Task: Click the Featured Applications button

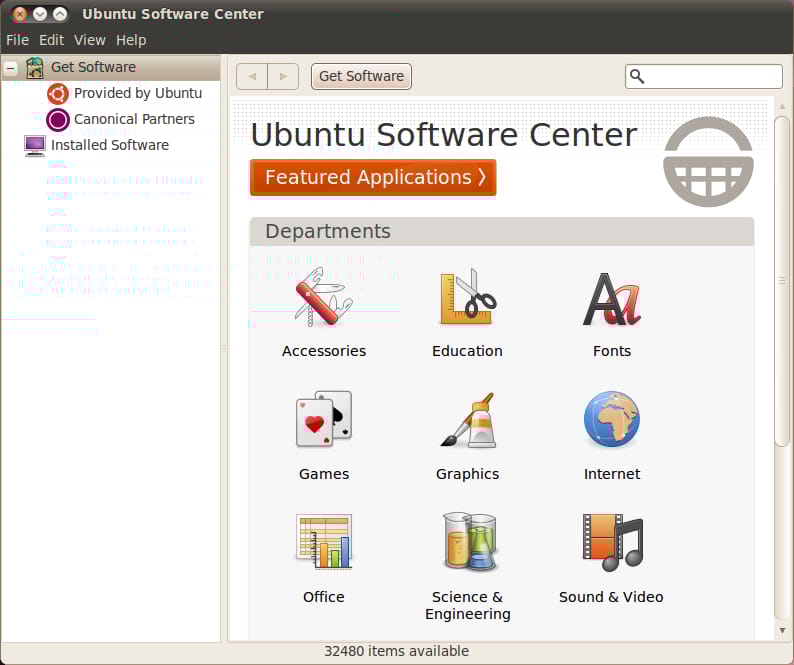Action: coord(373,177)
